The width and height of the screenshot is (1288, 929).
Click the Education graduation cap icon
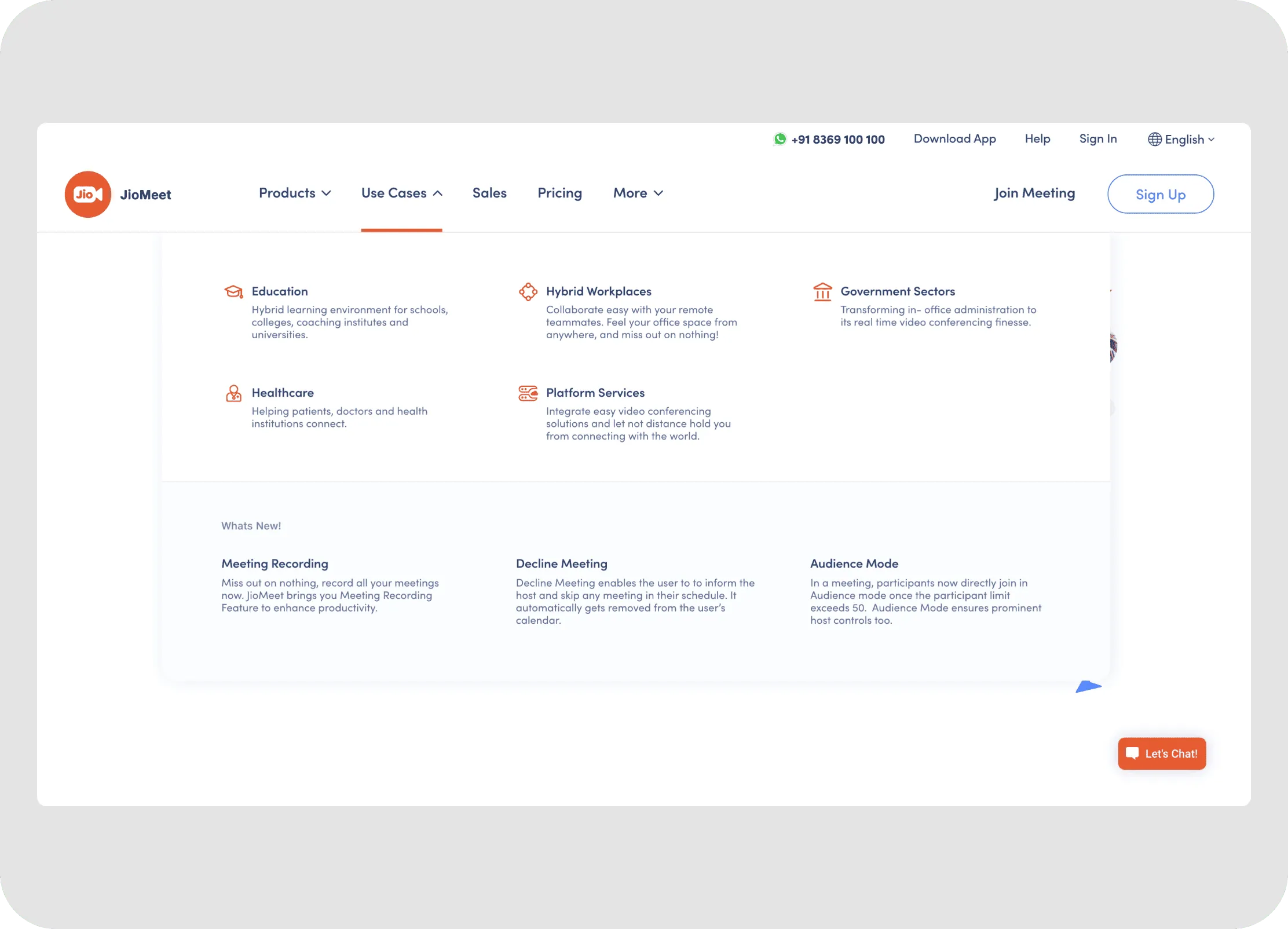click(x=234, y=292)
